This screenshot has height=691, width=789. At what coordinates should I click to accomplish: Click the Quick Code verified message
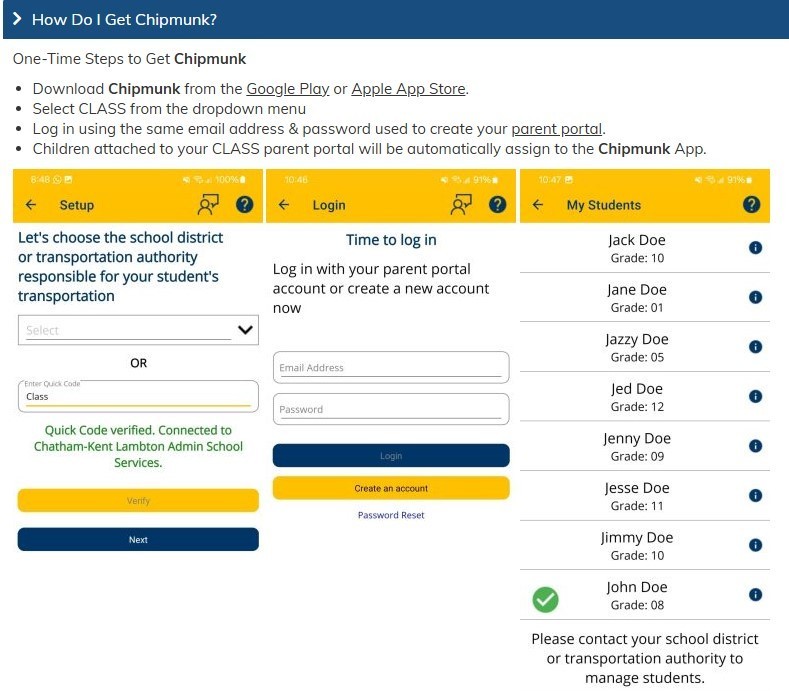click(x=138, y=446)
